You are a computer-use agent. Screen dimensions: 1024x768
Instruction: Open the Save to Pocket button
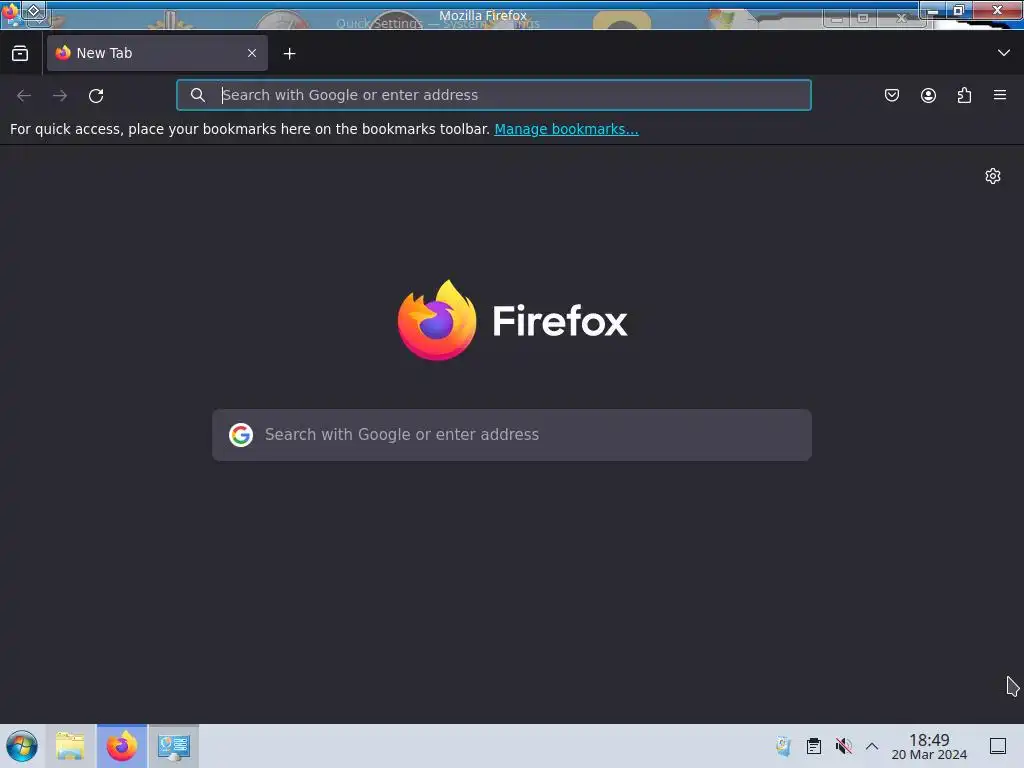pyautogui.click(x=891, y=95)
